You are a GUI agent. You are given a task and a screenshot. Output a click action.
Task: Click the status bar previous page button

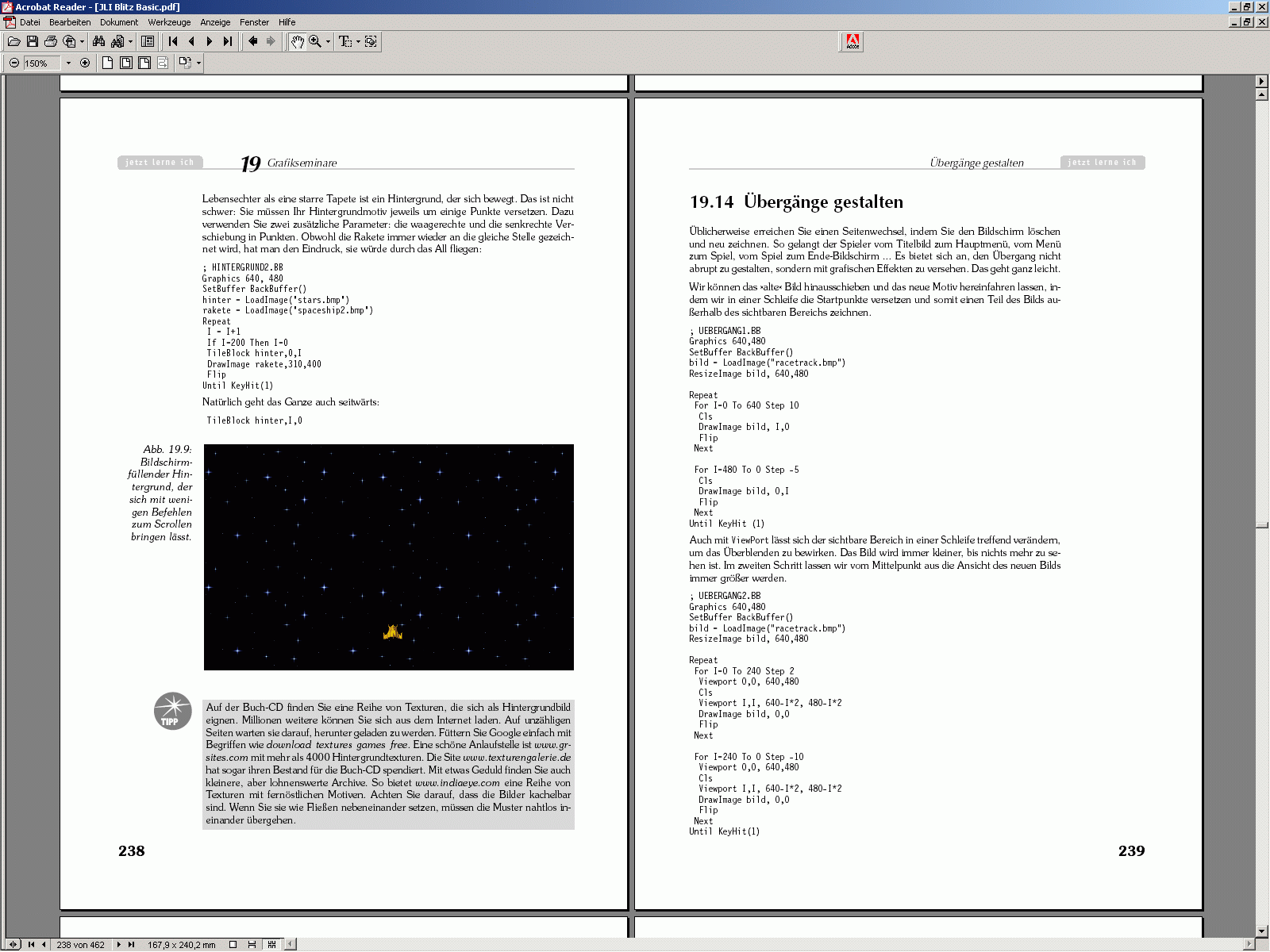[44, 944]
